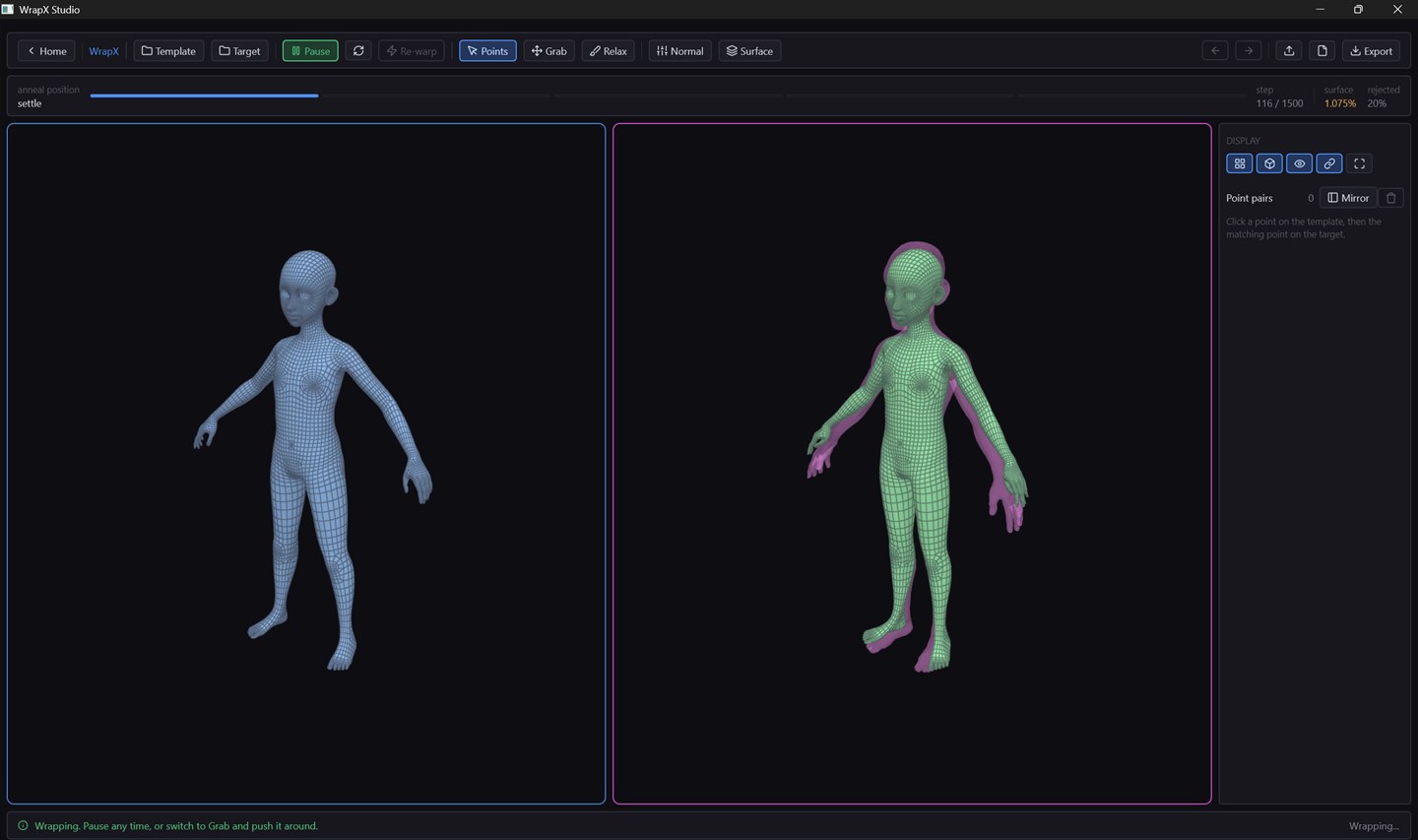Image resolution: width=1418 pixels, height=840 pixels.
Task: Select the Points tool
Action: coord(487,50)
